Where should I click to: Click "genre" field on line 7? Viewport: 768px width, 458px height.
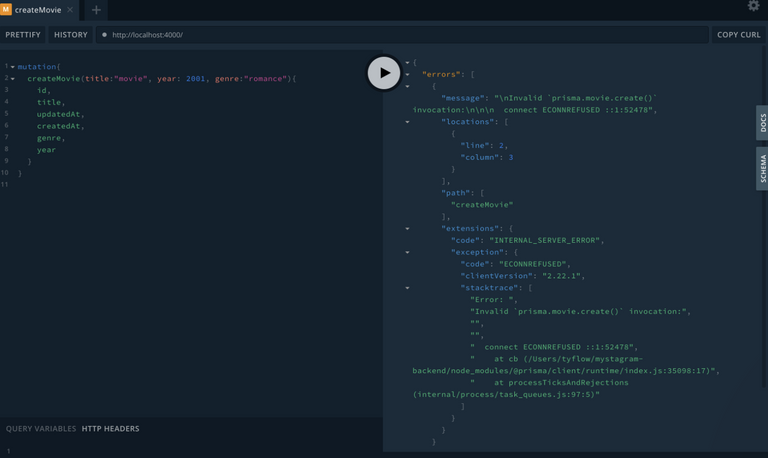[49, 138]
